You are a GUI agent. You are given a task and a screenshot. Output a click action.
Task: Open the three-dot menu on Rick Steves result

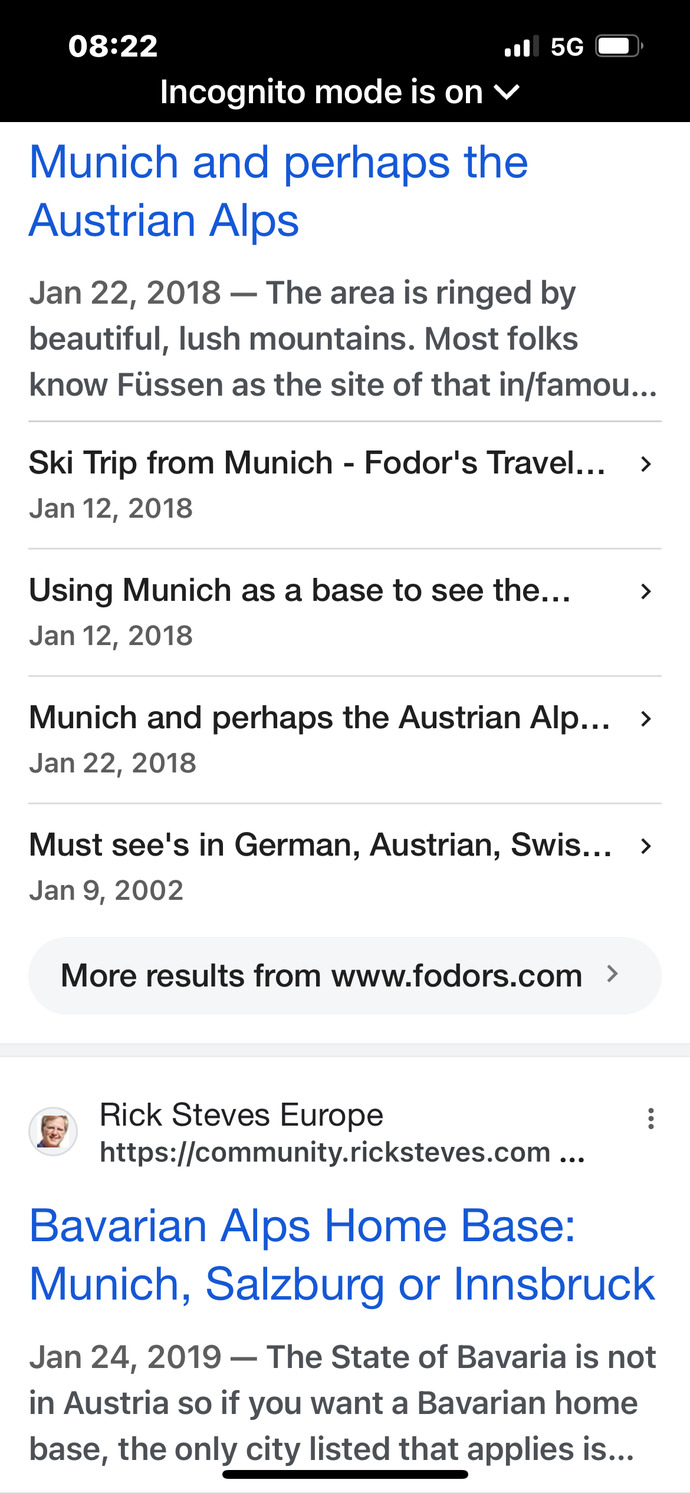[x=651, y=1117]
